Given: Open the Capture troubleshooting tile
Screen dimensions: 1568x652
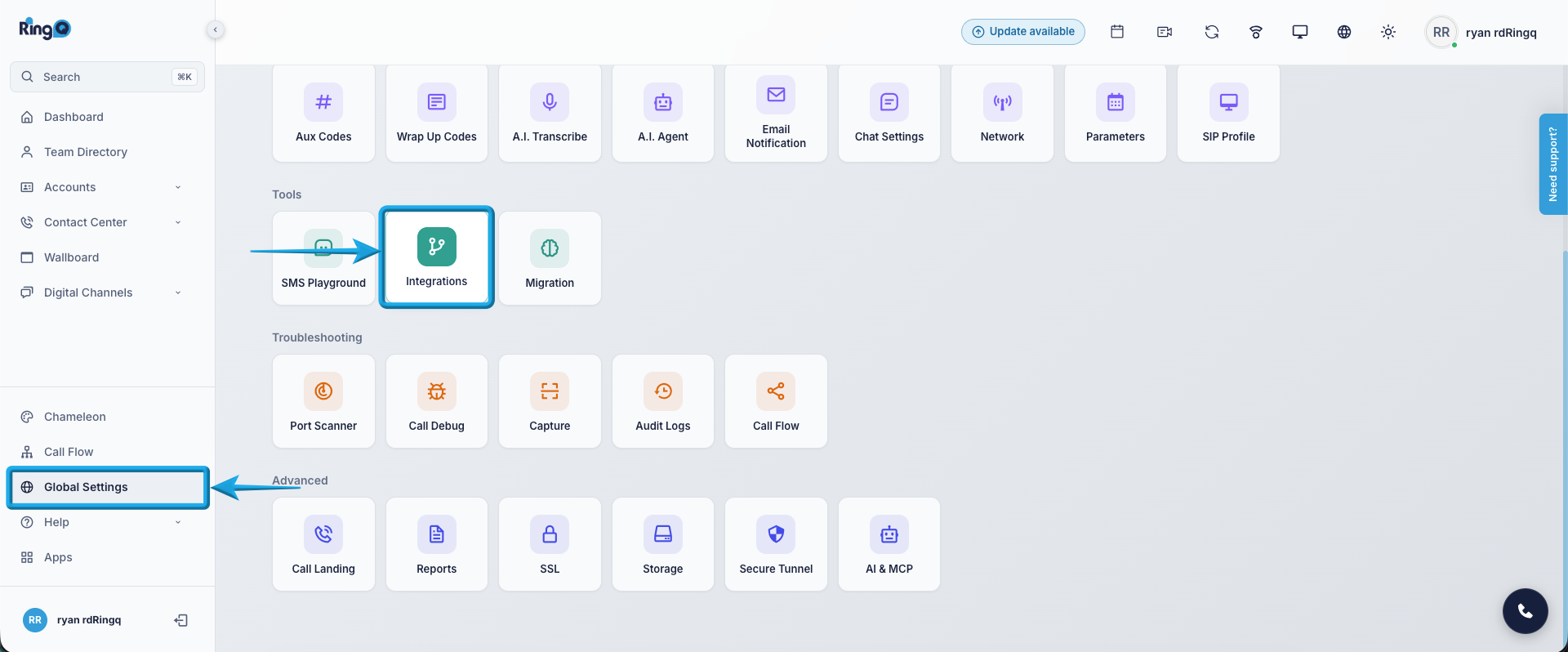Looking at the screenshot, I should 550,401.
